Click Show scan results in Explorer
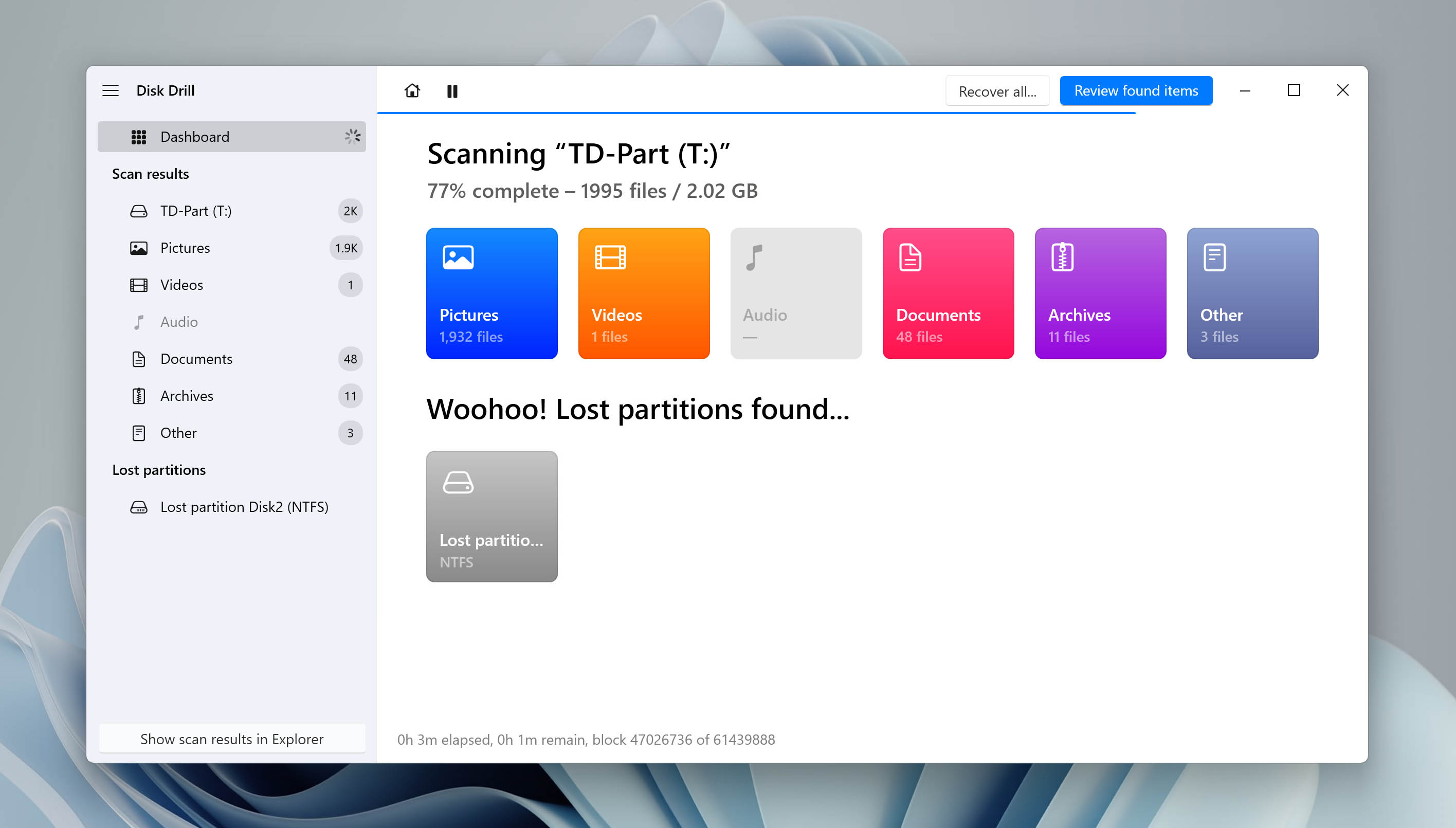This screenshot has height=828, width=1456. 232,739
